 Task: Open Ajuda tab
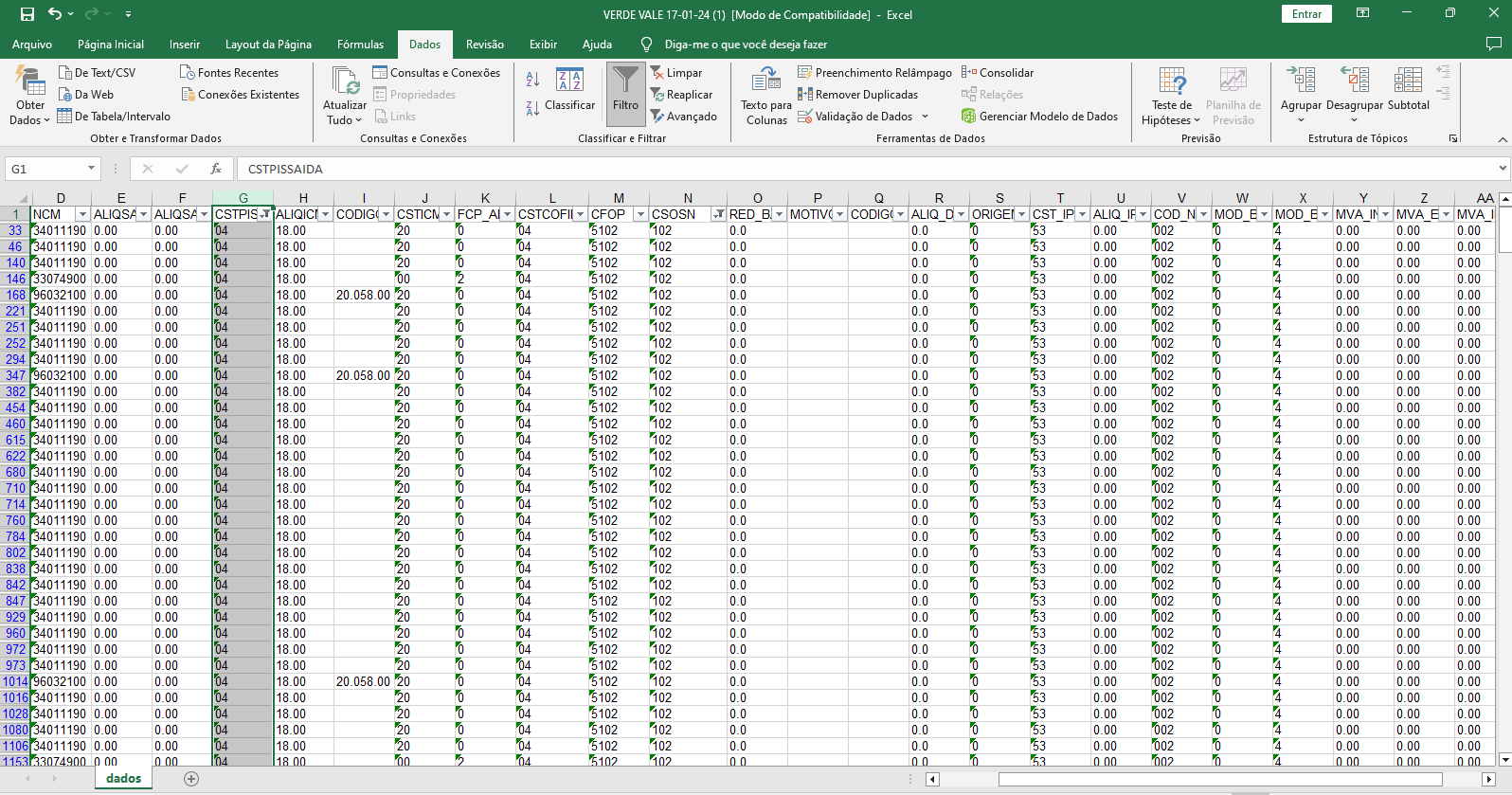(x=597, y=45)
